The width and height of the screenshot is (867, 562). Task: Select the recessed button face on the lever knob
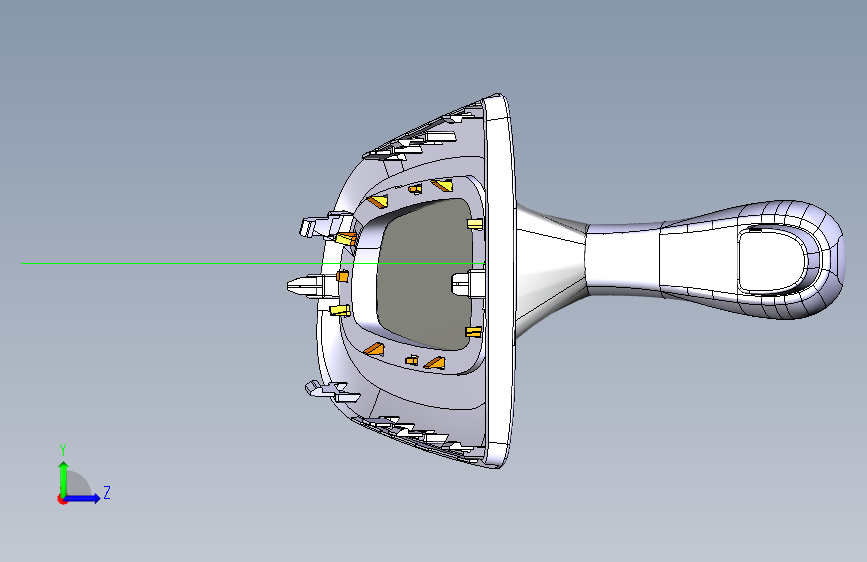pos(770,261)
